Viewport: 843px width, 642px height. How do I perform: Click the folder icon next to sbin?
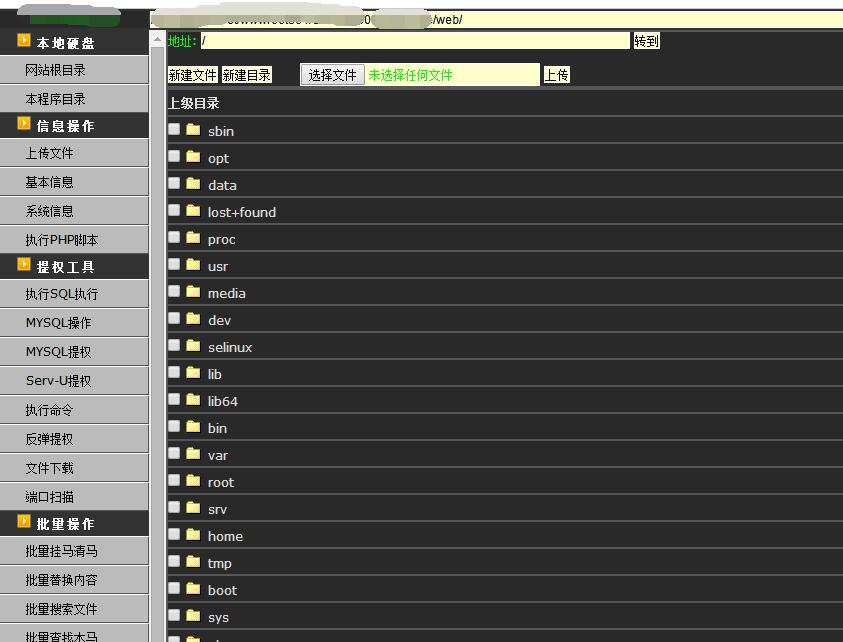pyautogui.click(x=193, y=130)
